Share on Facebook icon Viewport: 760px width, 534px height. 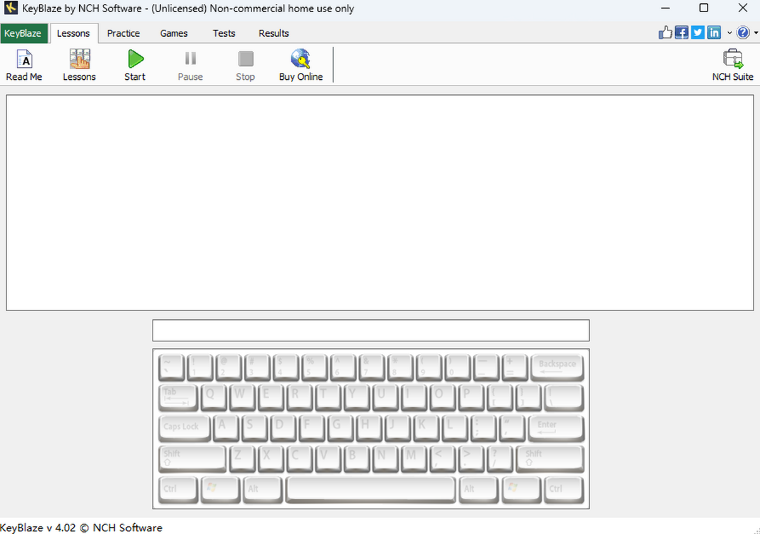(x=681, y=32)
